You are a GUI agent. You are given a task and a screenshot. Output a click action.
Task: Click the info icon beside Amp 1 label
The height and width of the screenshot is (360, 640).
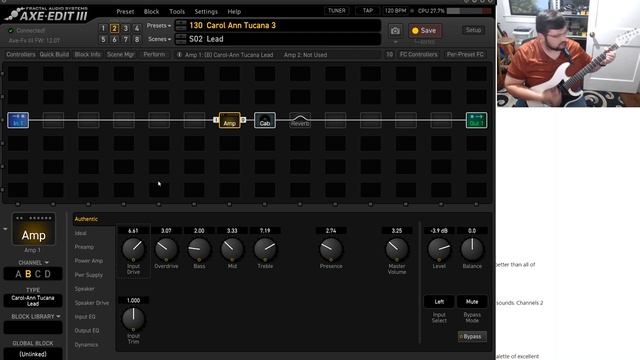click(x=179, y=55)
